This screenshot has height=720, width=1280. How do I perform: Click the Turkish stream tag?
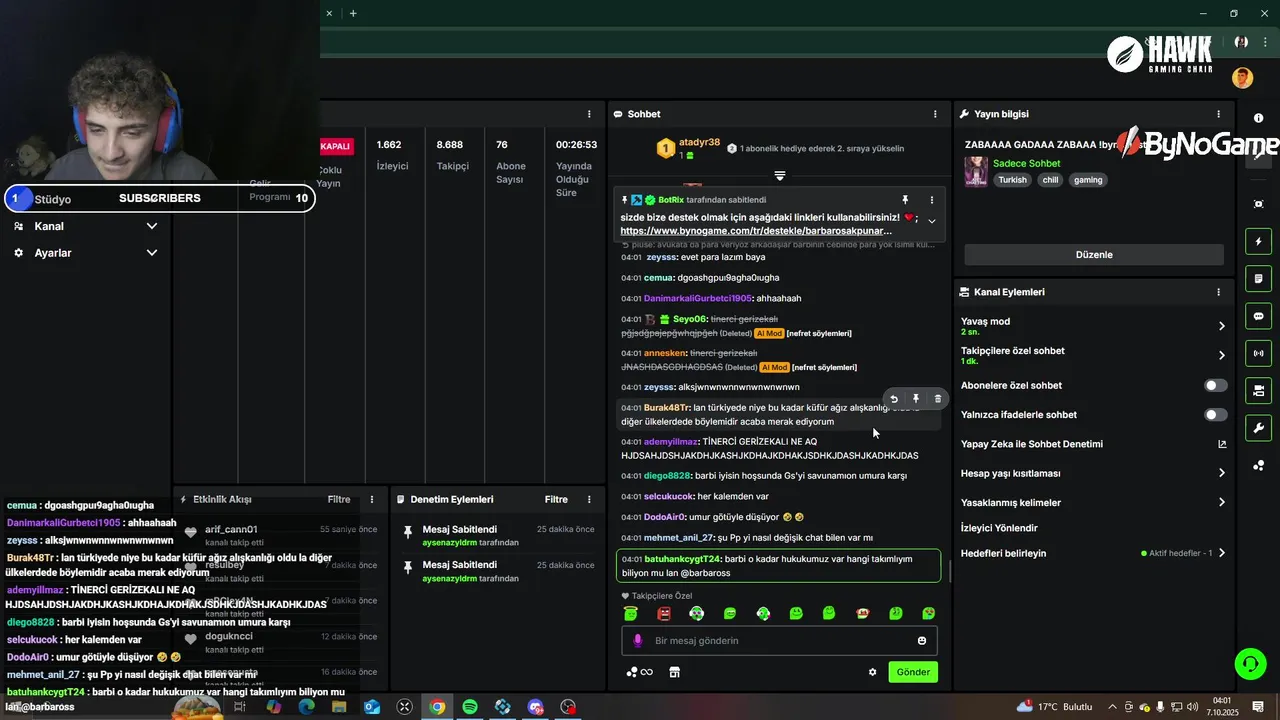click(x=1012, y=180)
